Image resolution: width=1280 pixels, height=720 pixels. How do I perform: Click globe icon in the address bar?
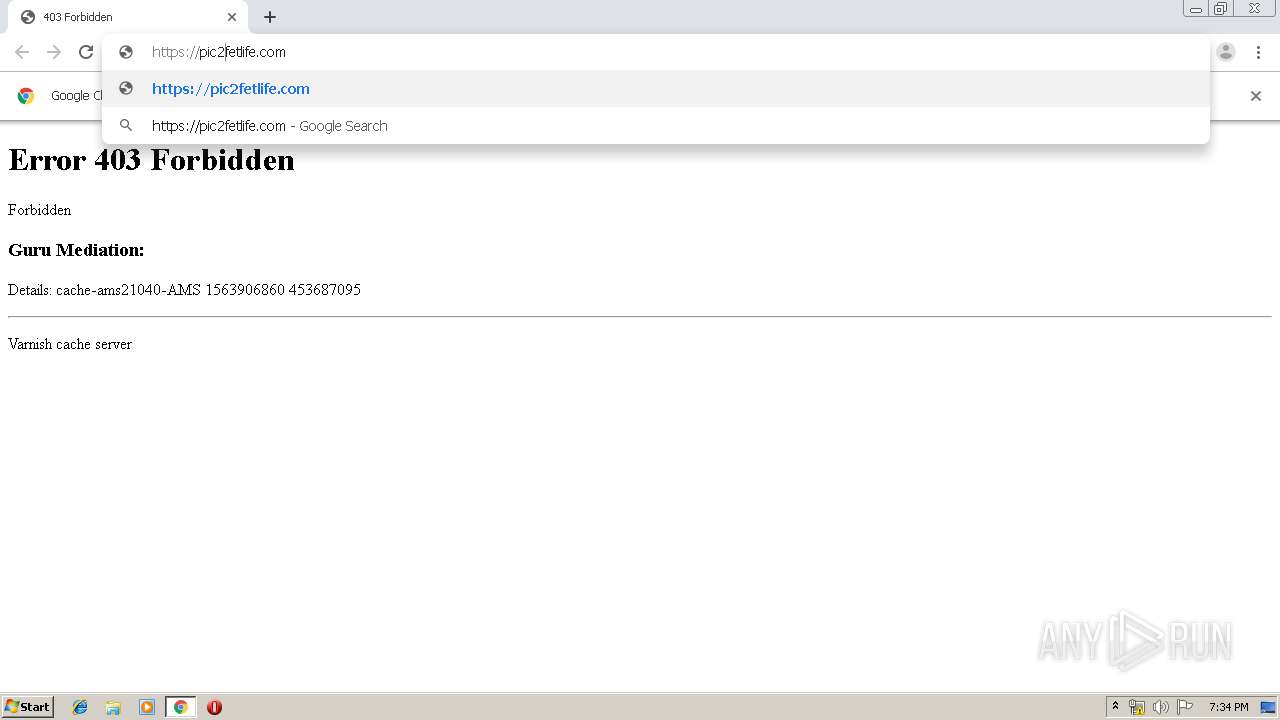(126, 52)
